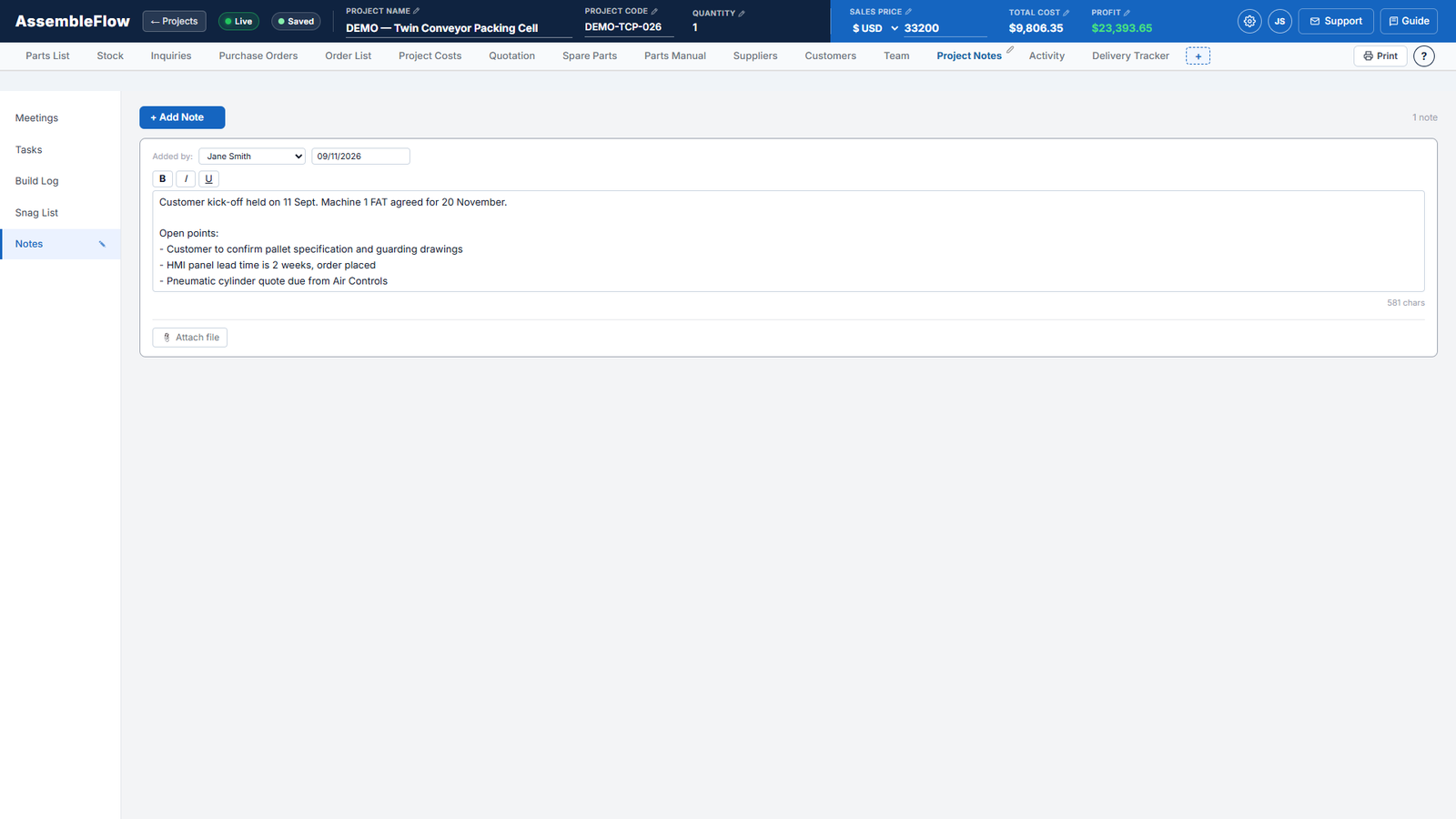
Task: Click pencil icon beside Notes sidebar item
Action: (x=102, y=244)
